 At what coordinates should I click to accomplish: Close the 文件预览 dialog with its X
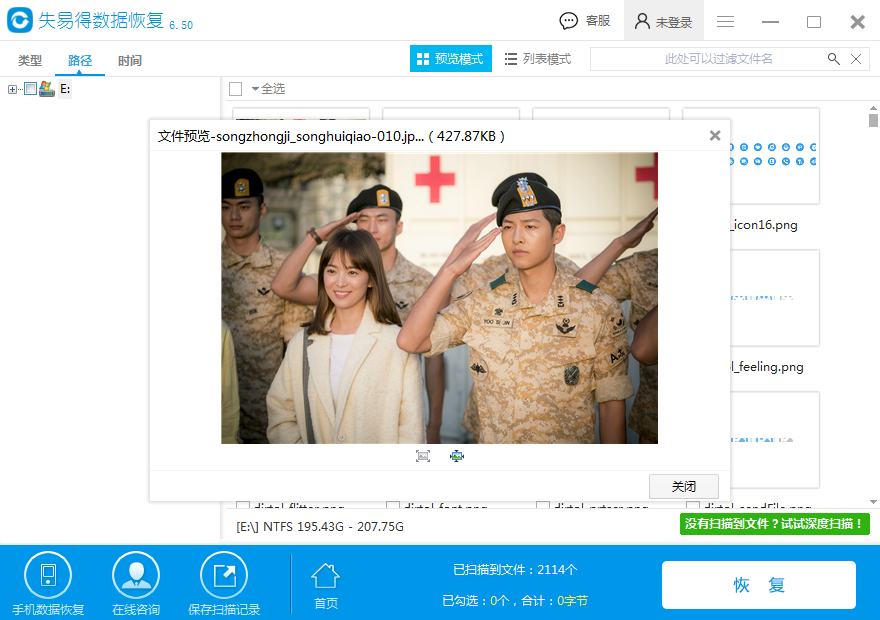coord(714,135)
